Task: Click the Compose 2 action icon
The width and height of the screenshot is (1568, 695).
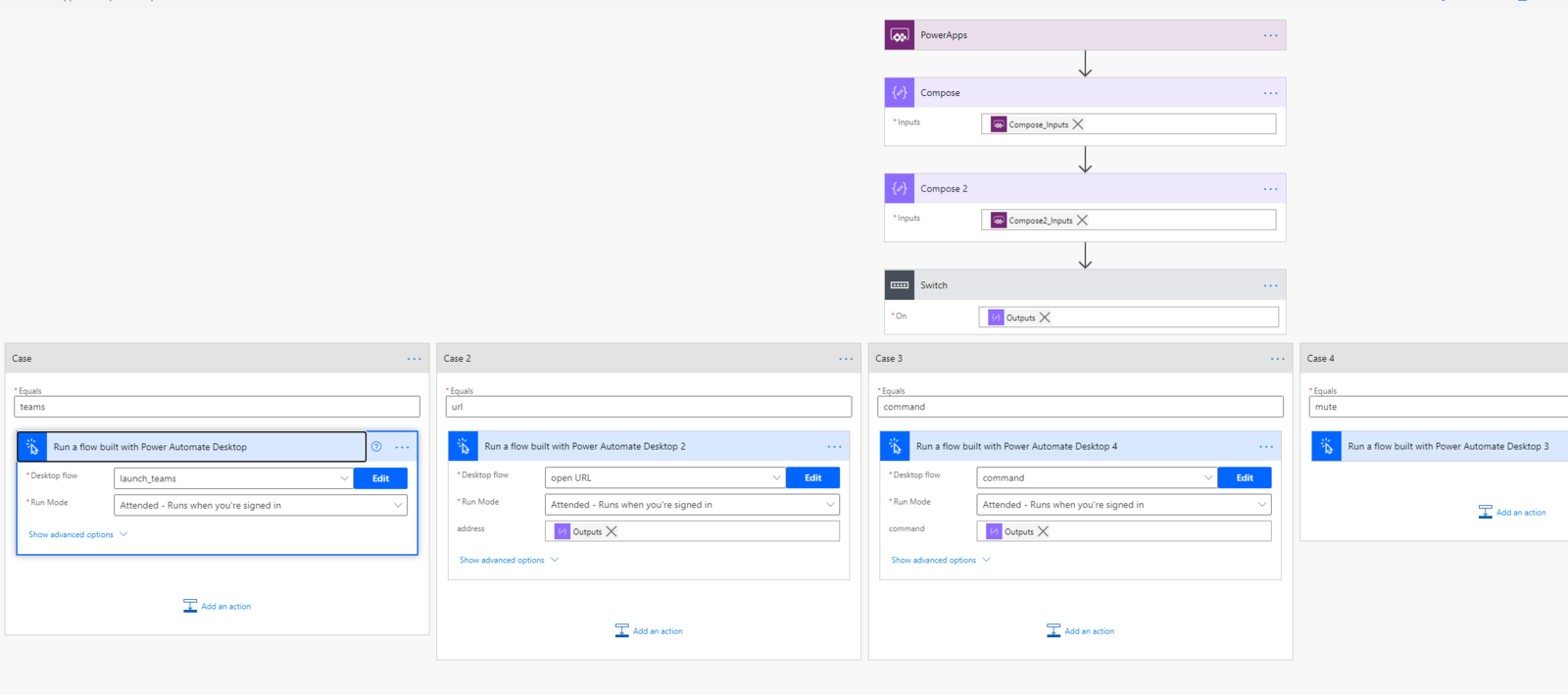Action: pyautogui.click(x=900, y=188)
